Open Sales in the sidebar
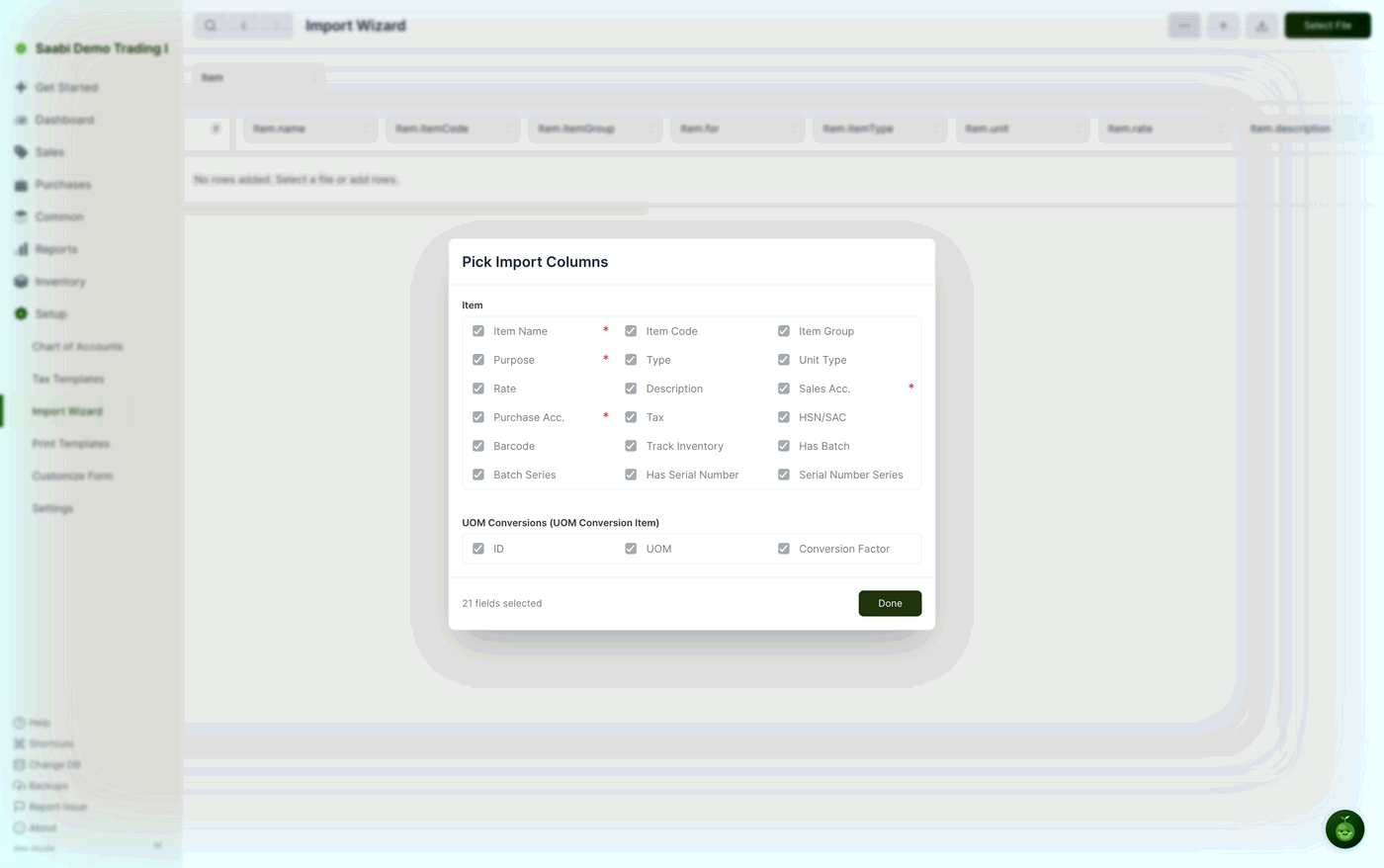Screen dimensions: 1384x868 pos(49,152)
